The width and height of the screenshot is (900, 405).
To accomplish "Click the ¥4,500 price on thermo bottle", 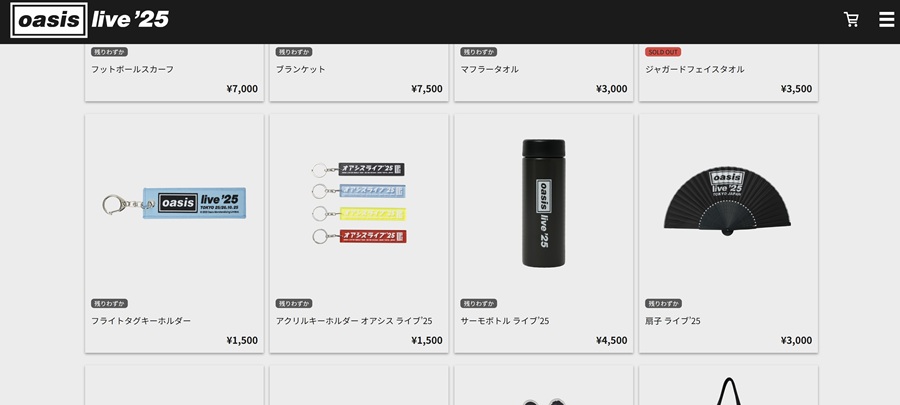I will pyautogui.click(x=611, y=340).
